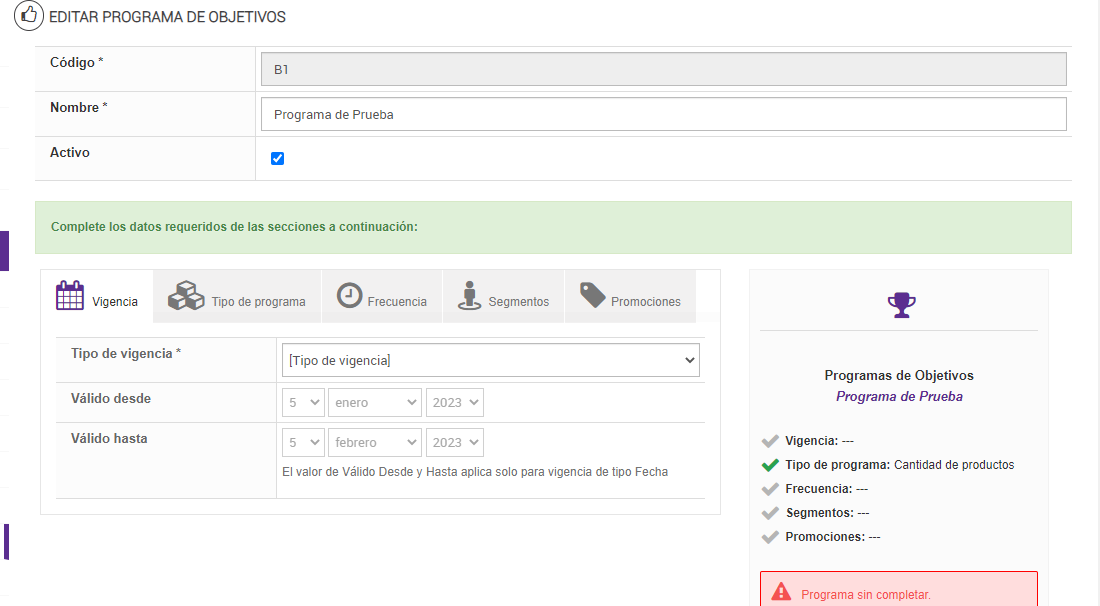
Task: Uncheck the Activo checkbox
Action: point(278,158)
